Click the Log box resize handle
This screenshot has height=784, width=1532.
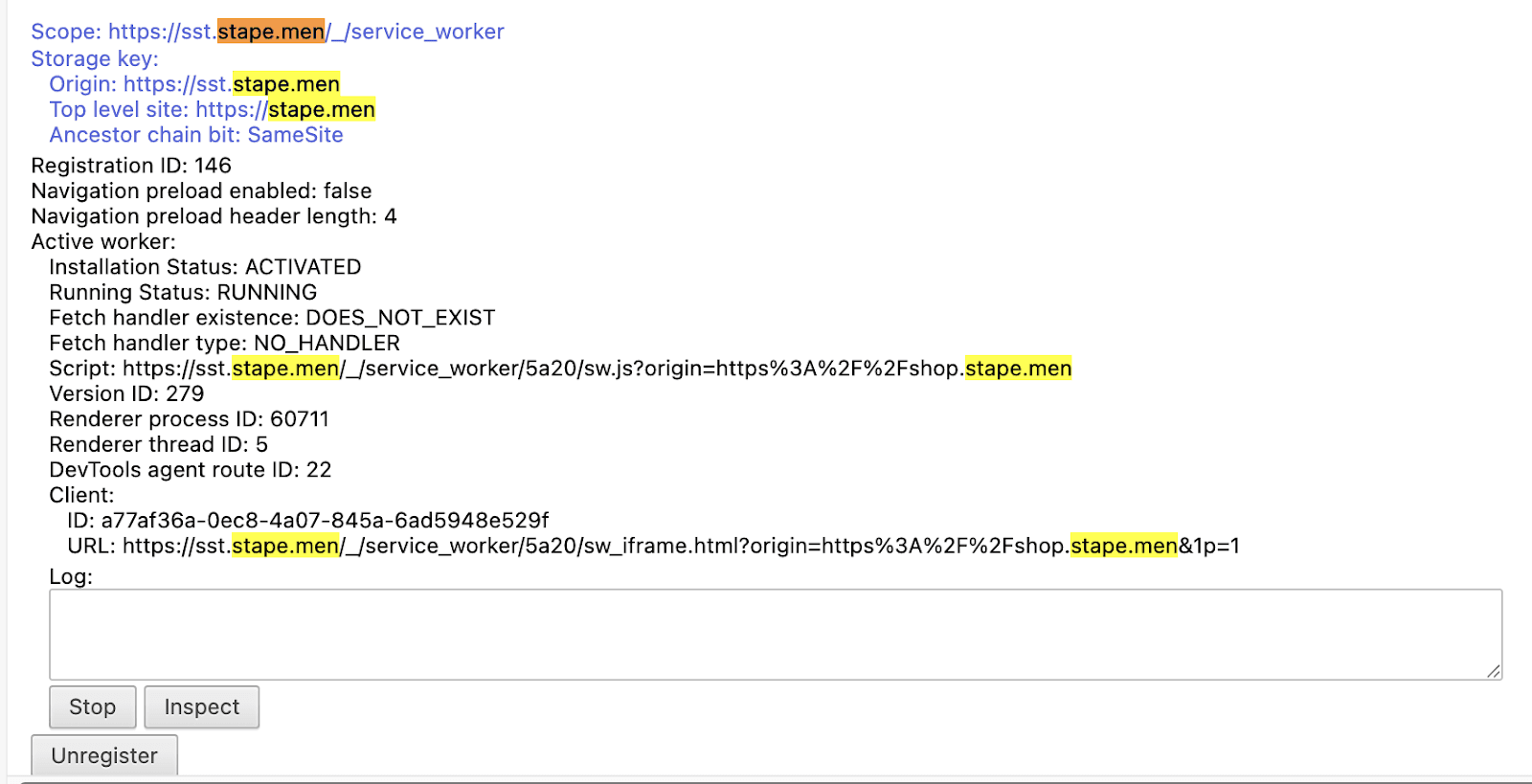click(1493, 671)
